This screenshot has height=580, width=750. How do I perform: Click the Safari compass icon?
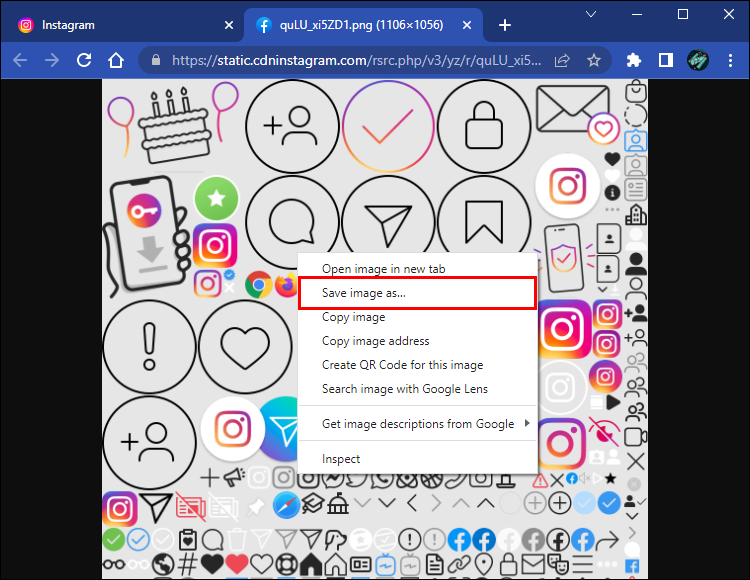[x=286, y=505]
